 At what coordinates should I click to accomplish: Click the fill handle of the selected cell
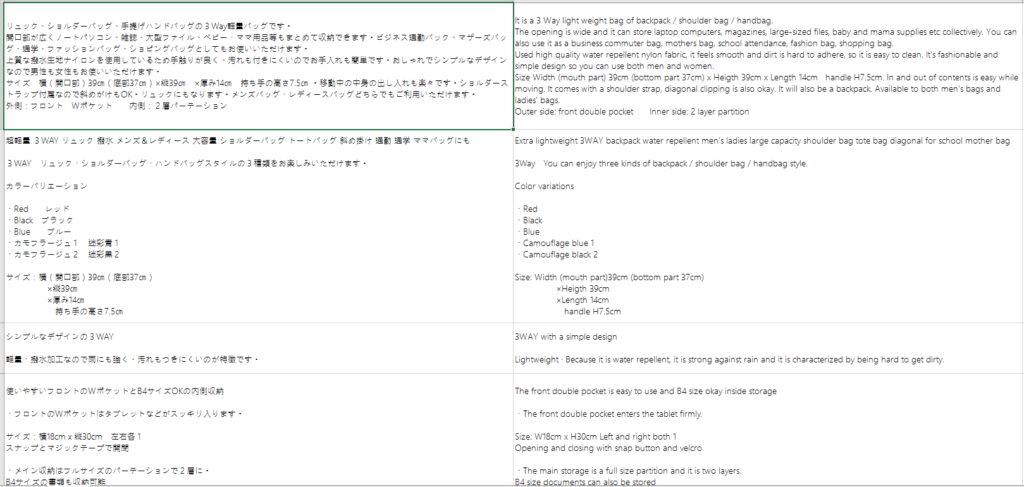coord(513,130)
